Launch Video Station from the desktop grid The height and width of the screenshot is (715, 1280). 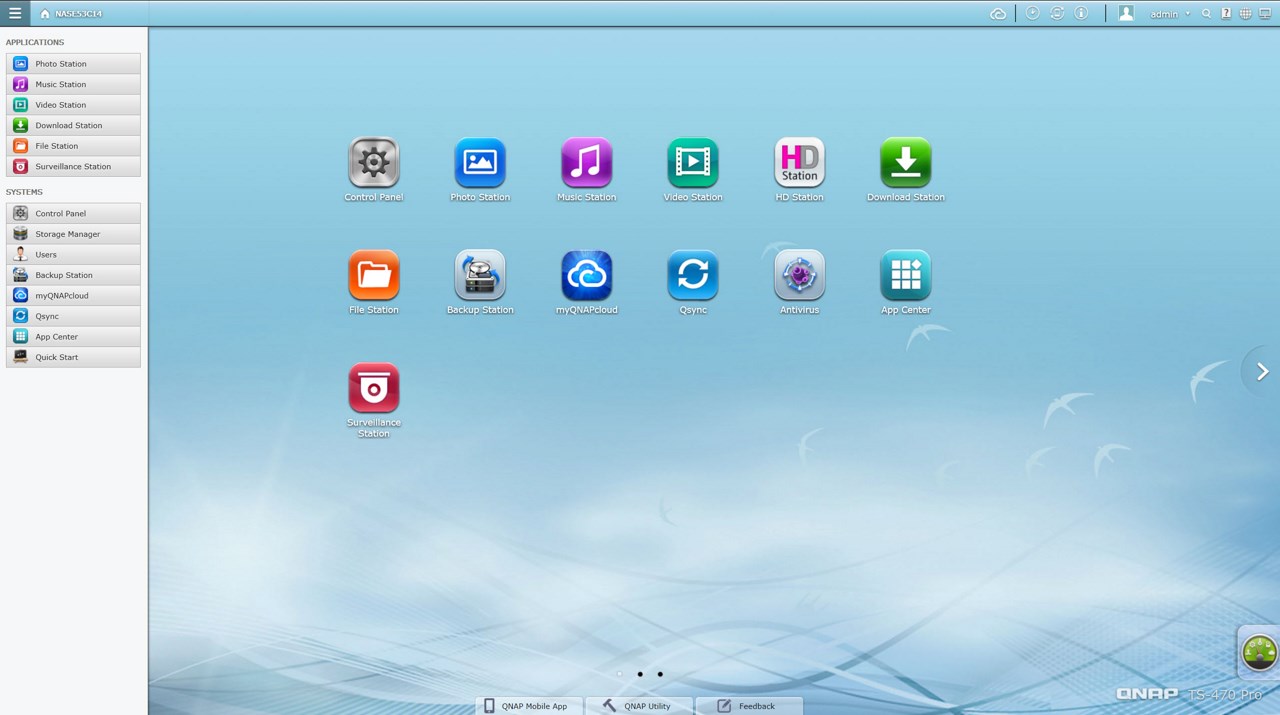[x=693, y=163]
